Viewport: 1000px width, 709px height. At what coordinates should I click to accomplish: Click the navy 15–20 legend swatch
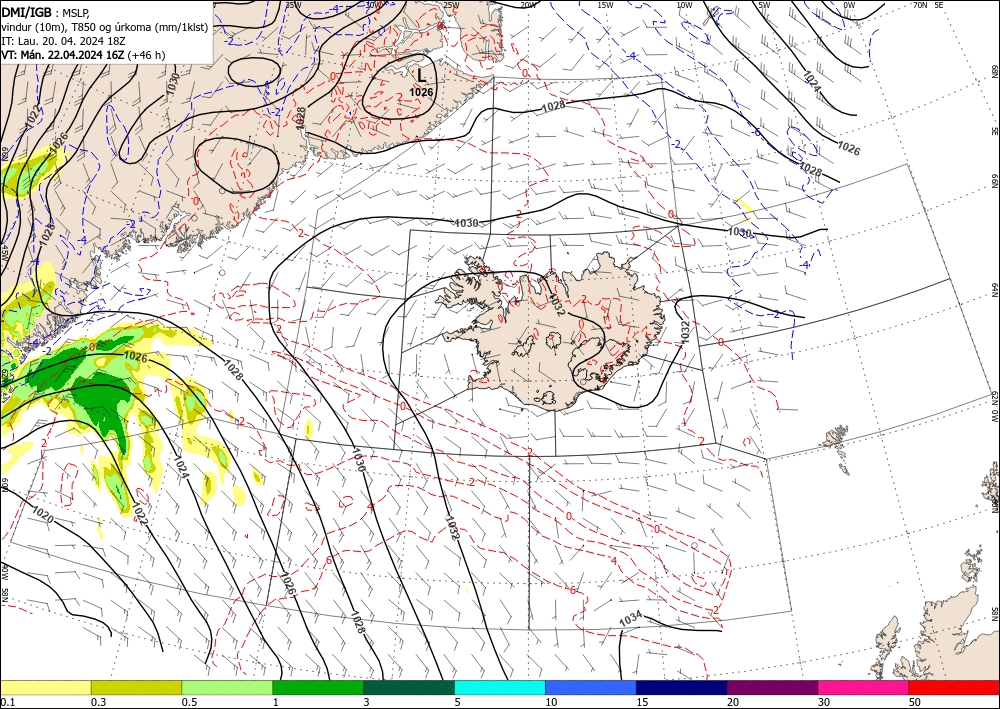pos(682,687)
